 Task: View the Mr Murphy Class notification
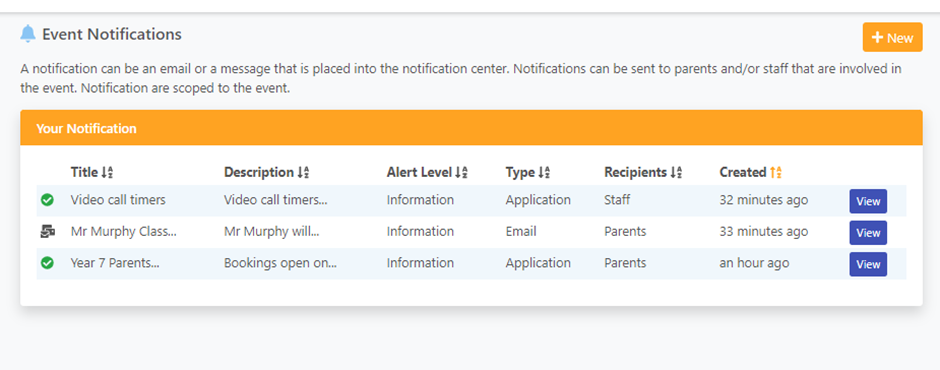[x=868, y=233]
